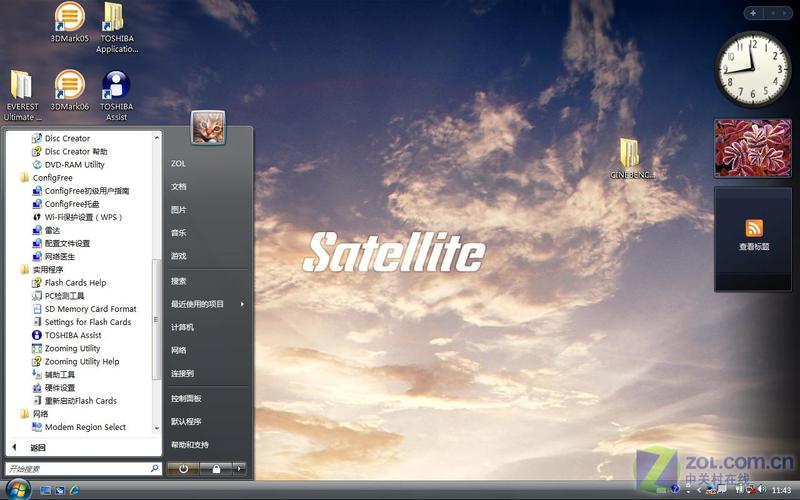Open 游戏 from the Start menu
Screen dimensions: 800x500
(179, 256)
